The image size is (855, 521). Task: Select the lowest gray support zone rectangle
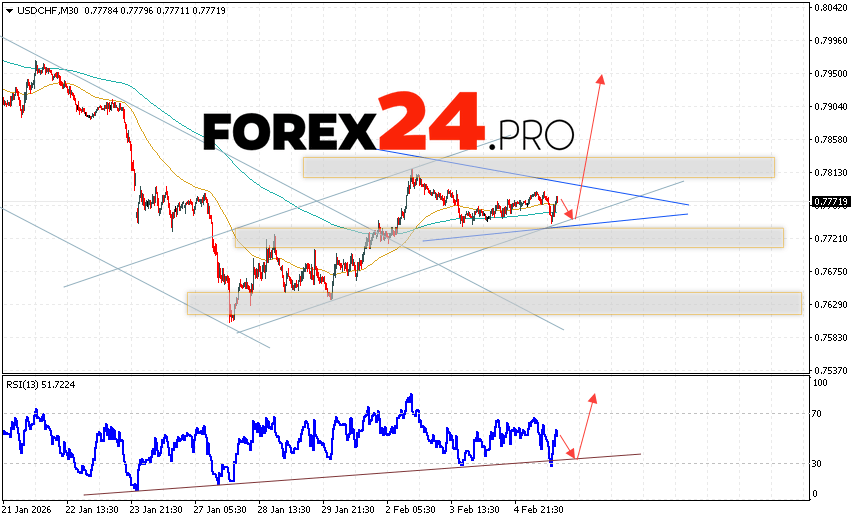pos(494,303)
